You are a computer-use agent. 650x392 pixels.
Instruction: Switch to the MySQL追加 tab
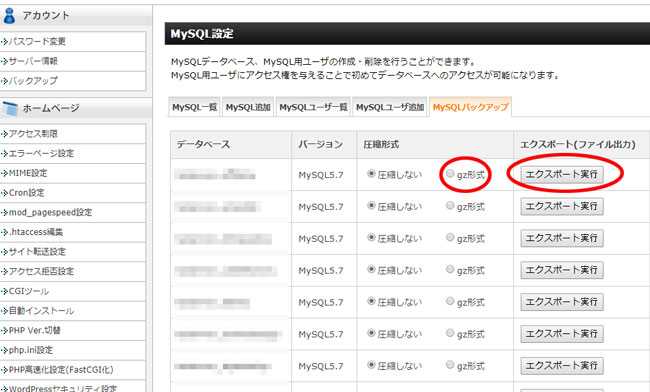click(x=248, y=107)
